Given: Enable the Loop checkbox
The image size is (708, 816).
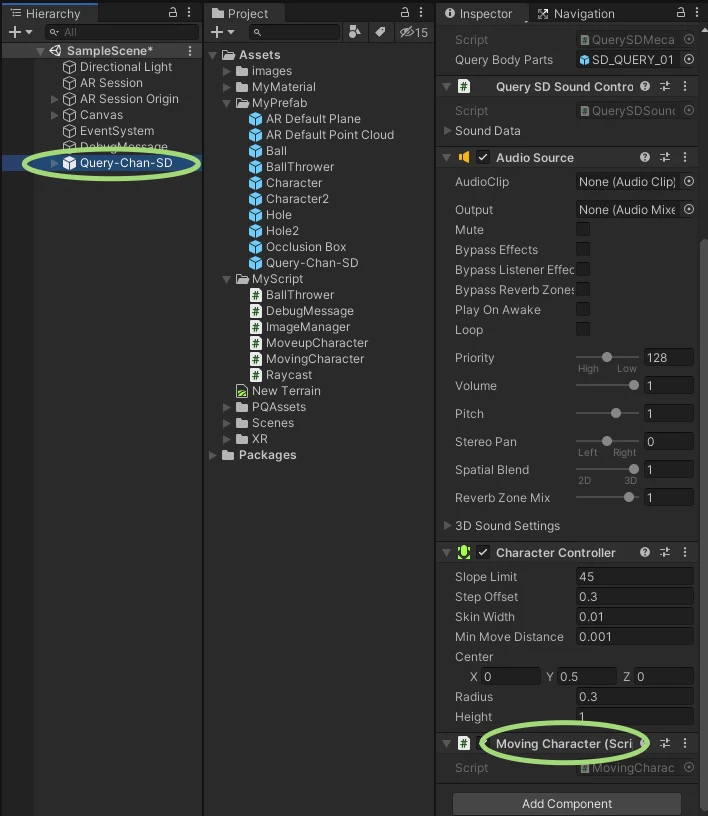Looking at the screenshot, I should tap(583, 329).
